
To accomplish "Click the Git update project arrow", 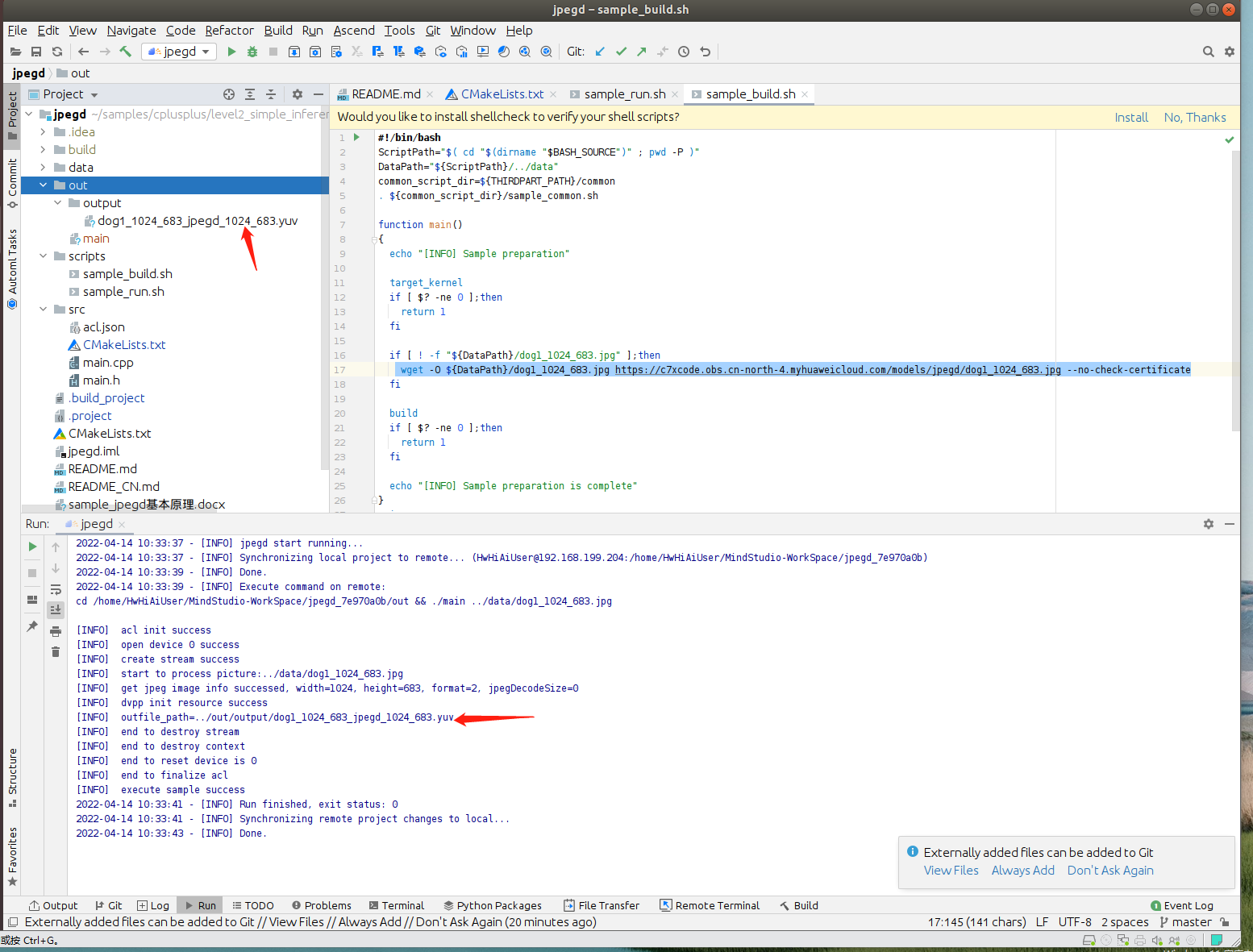I will pyautogui.click(x=600, y=52).
